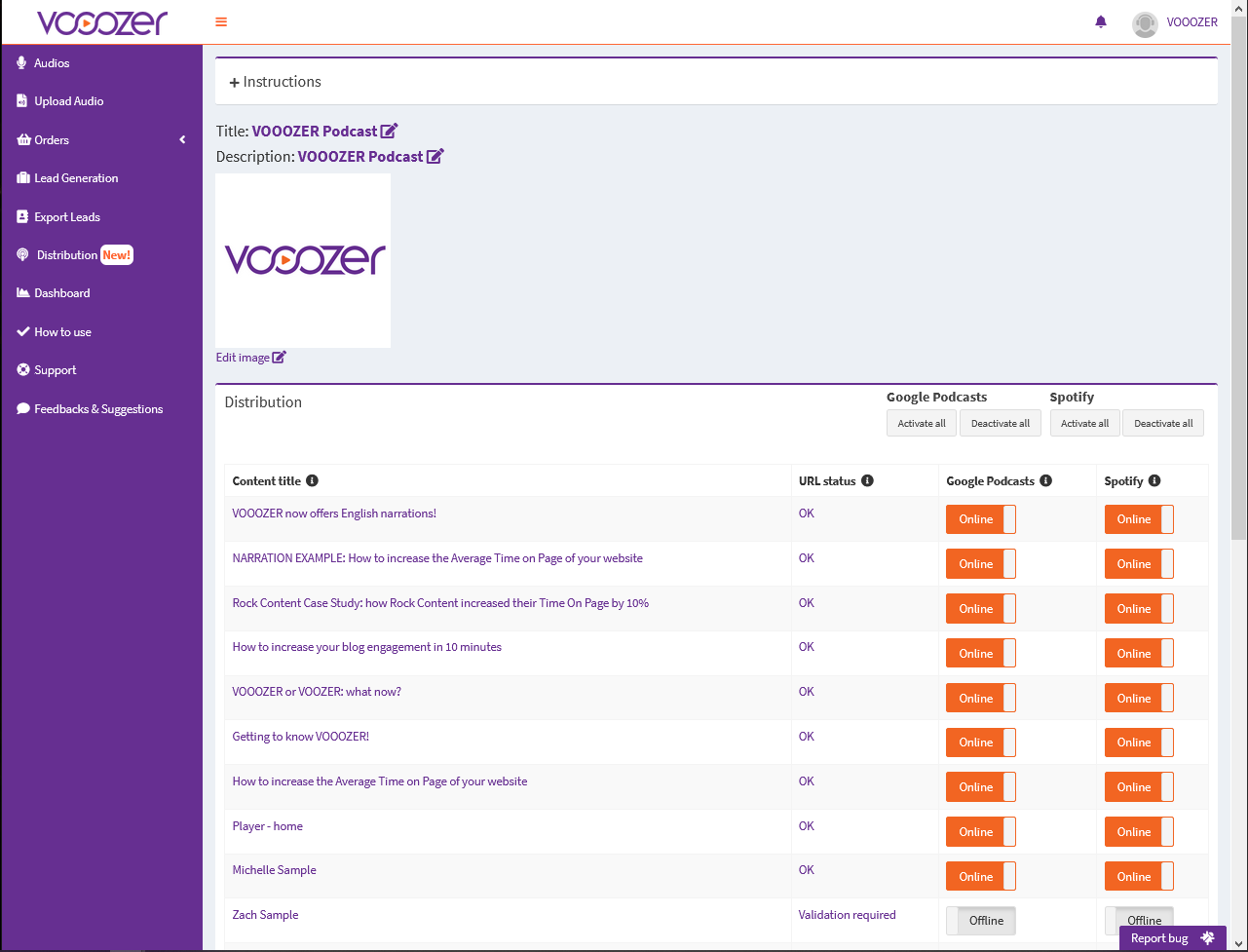Click the How to use checkmark icon
This screenshot has height=952, width=1248.
coord(23,332)
